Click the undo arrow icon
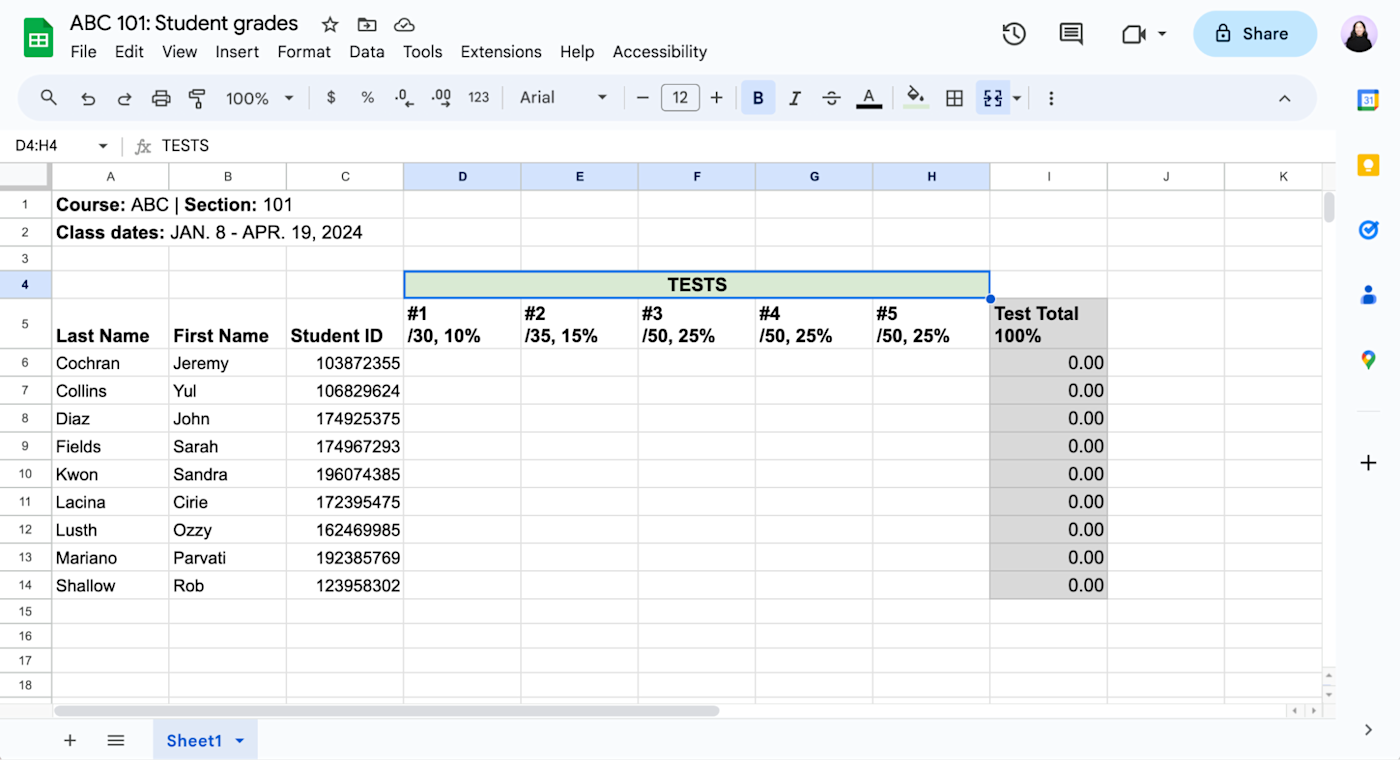Screen dimensions: 1400x760 88,98
